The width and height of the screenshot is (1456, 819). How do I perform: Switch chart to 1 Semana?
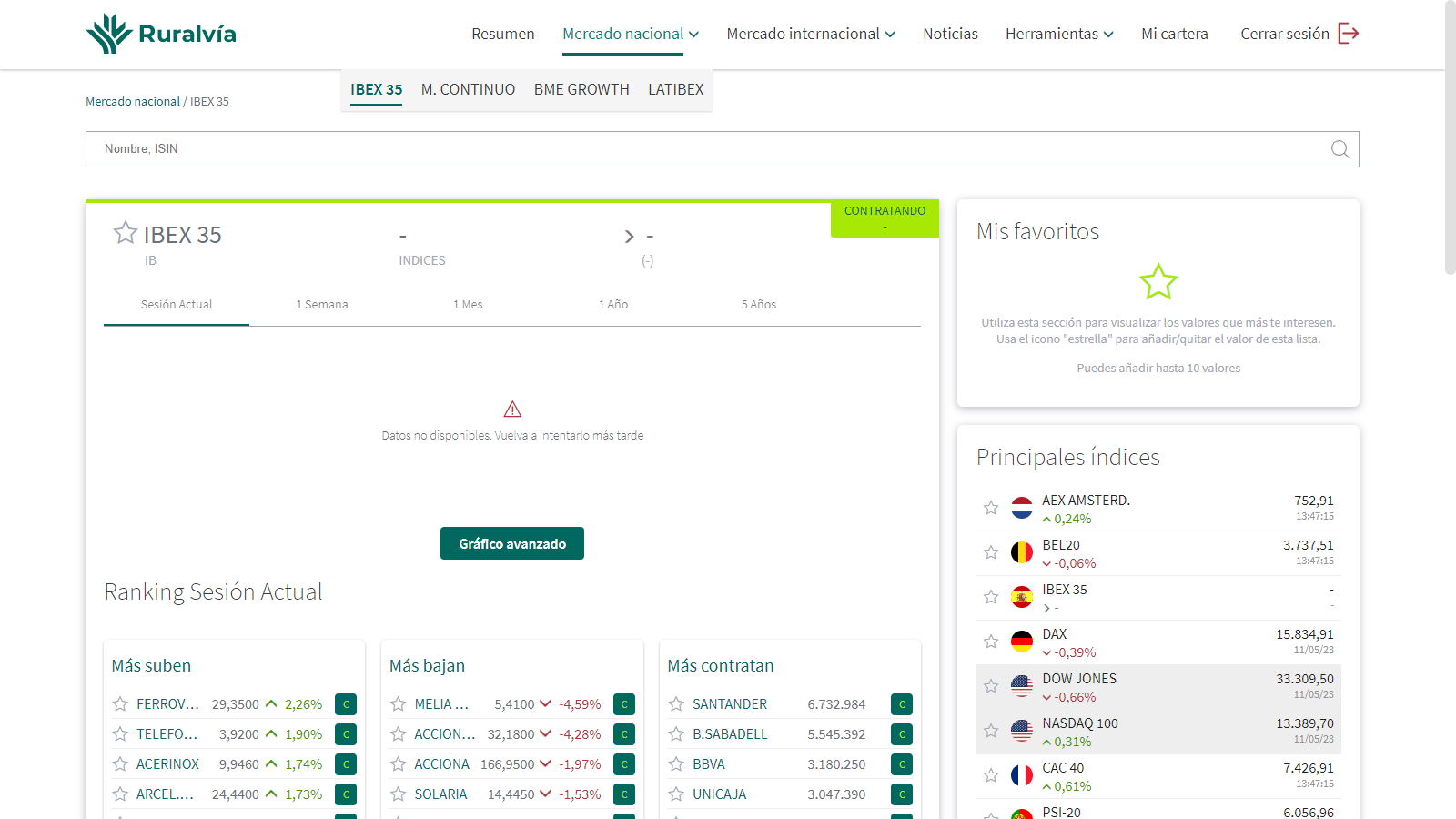(322, 305)
